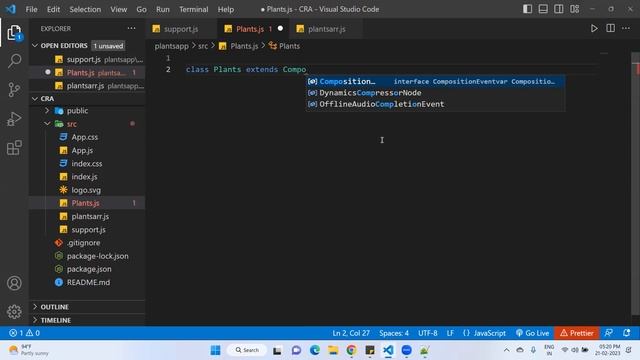Open Customize Layout icon
The width and height of the screenshot is (640, 360).
[574, 9]
